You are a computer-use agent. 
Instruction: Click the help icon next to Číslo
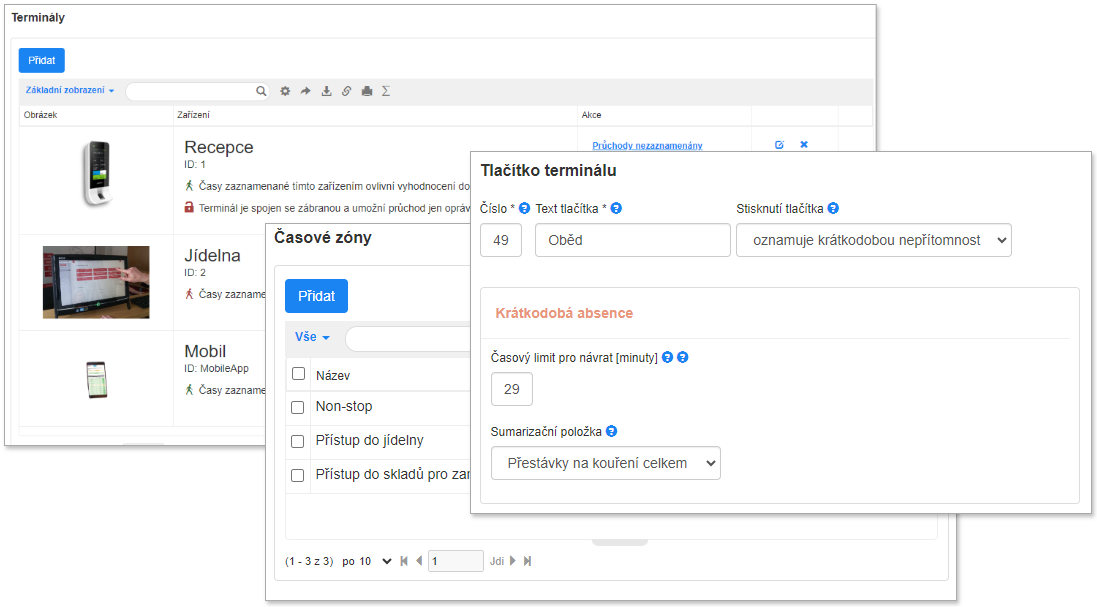point(524,208)
